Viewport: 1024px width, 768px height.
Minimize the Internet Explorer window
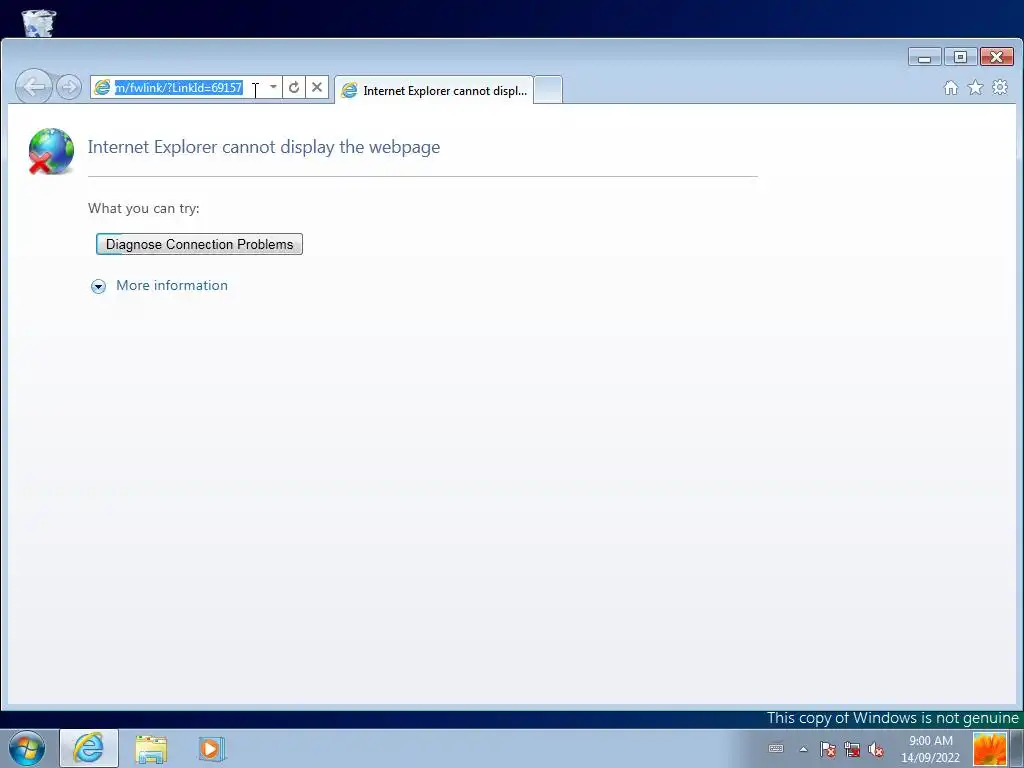(x=925, y=57)
